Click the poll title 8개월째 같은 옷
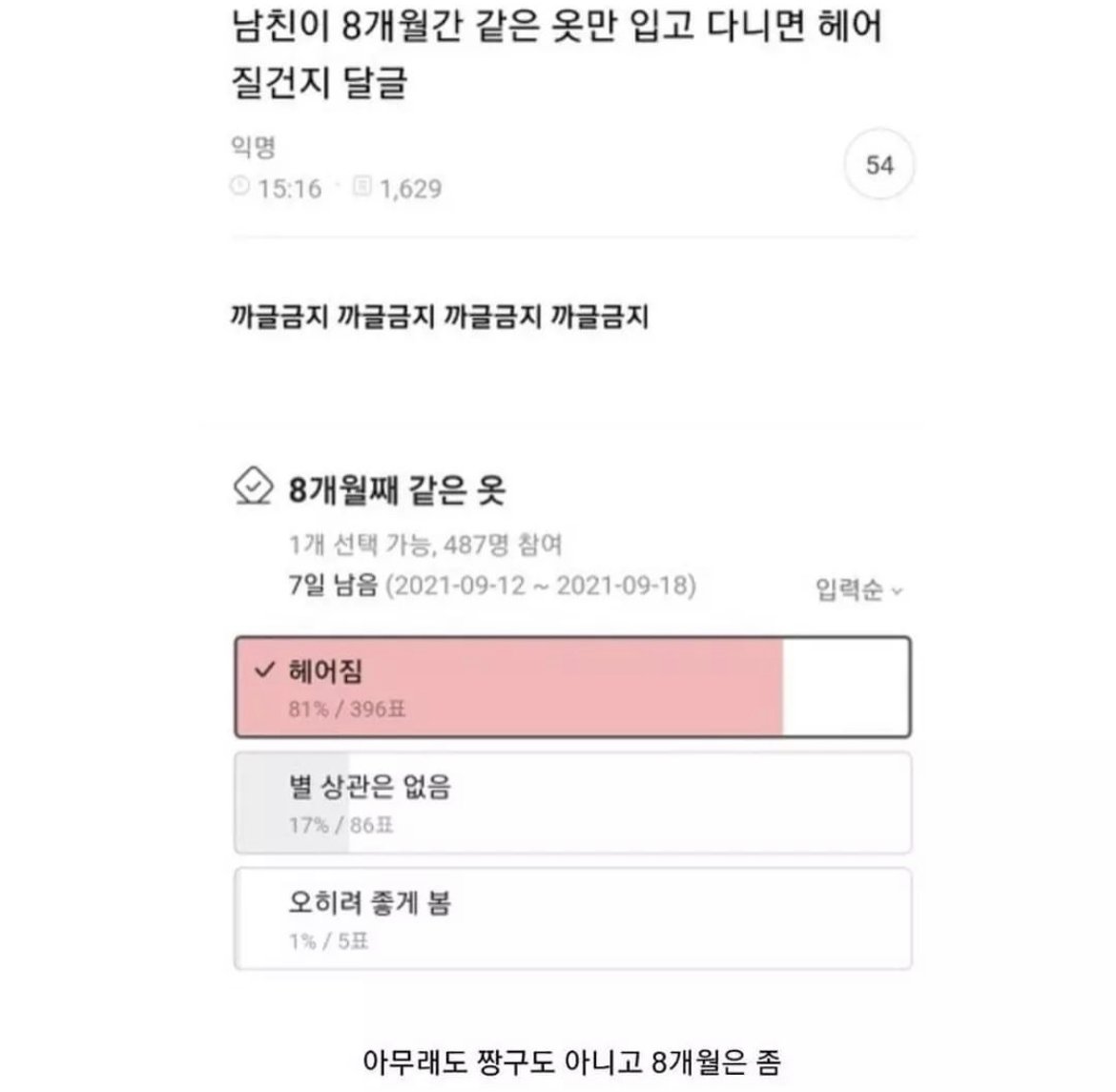1116x1092 pixels. pyautogui.click(x=397, y=490)
